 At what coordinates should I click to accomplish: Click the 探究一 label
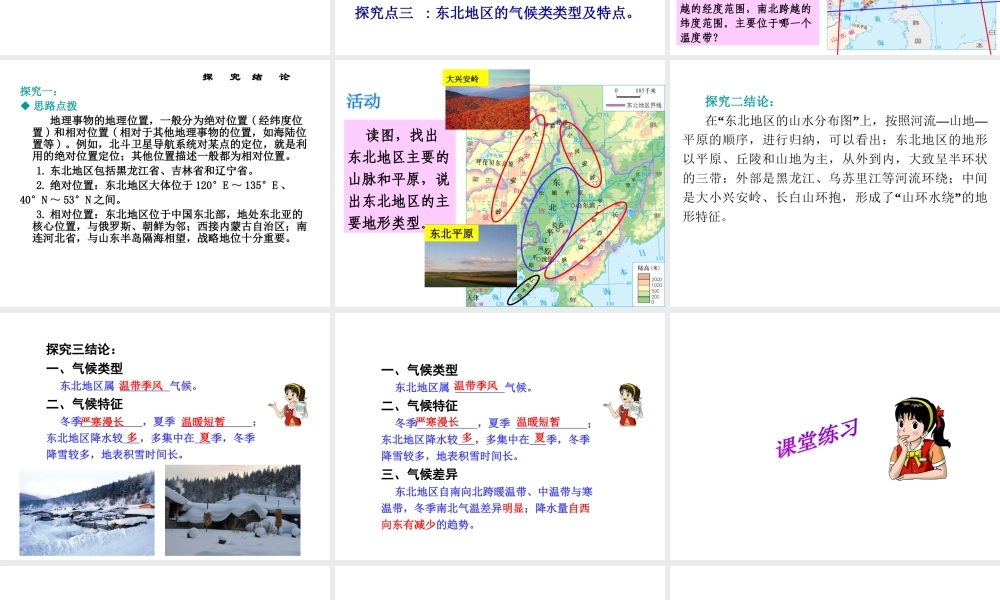38,91
